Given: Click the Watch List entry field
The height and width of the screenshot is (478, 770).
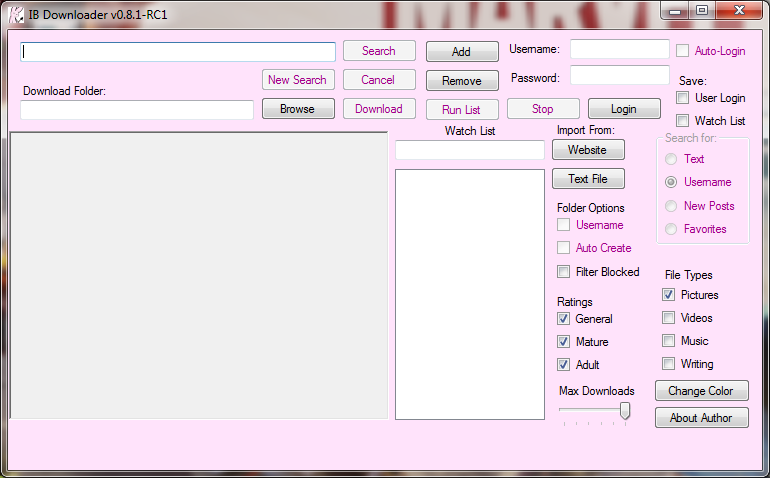Looking at the screenshot, I should pos(470,150).
